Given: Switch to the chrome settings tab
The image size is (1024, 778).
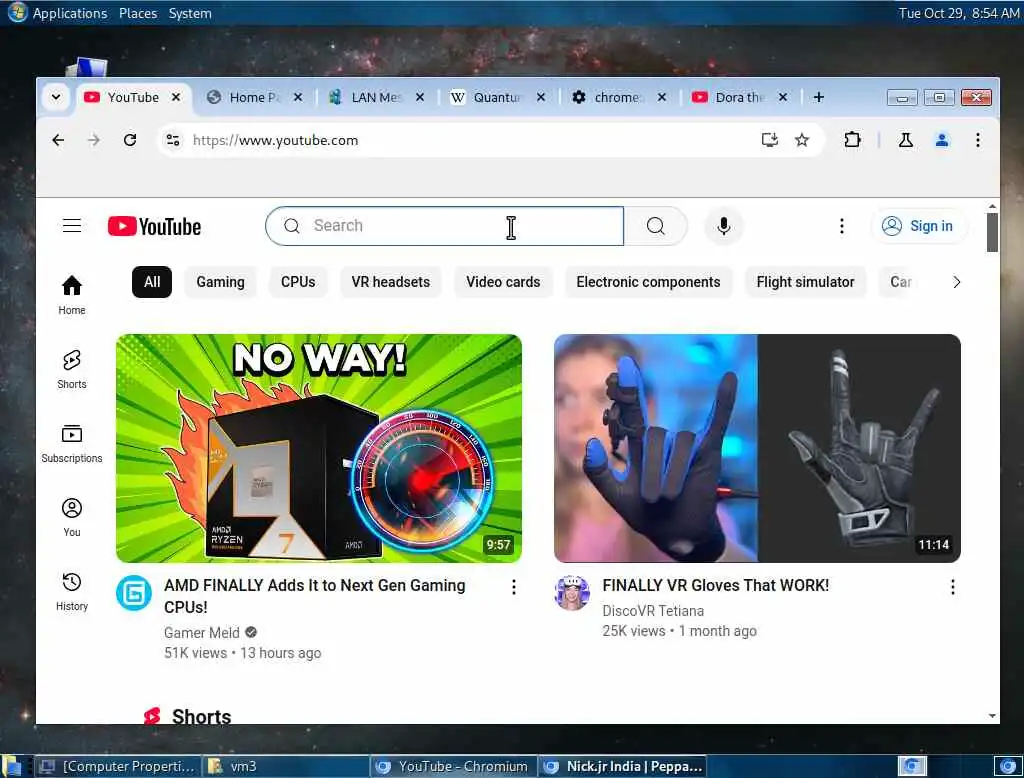Looking at the screenshot, I should tap(618, 97).
